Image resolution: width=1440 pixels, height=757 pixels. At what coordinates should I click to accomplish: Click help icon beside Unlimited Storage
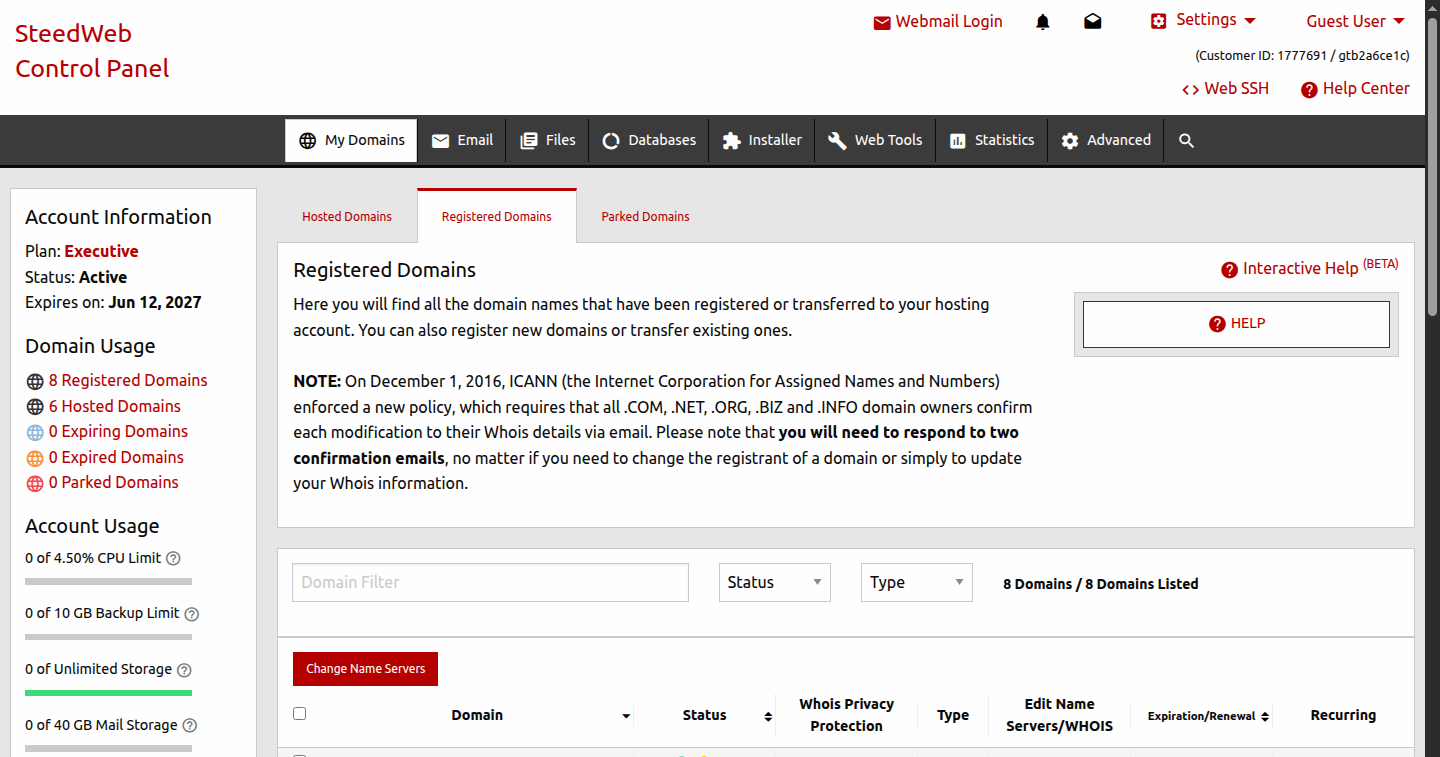tap(184, 670)
